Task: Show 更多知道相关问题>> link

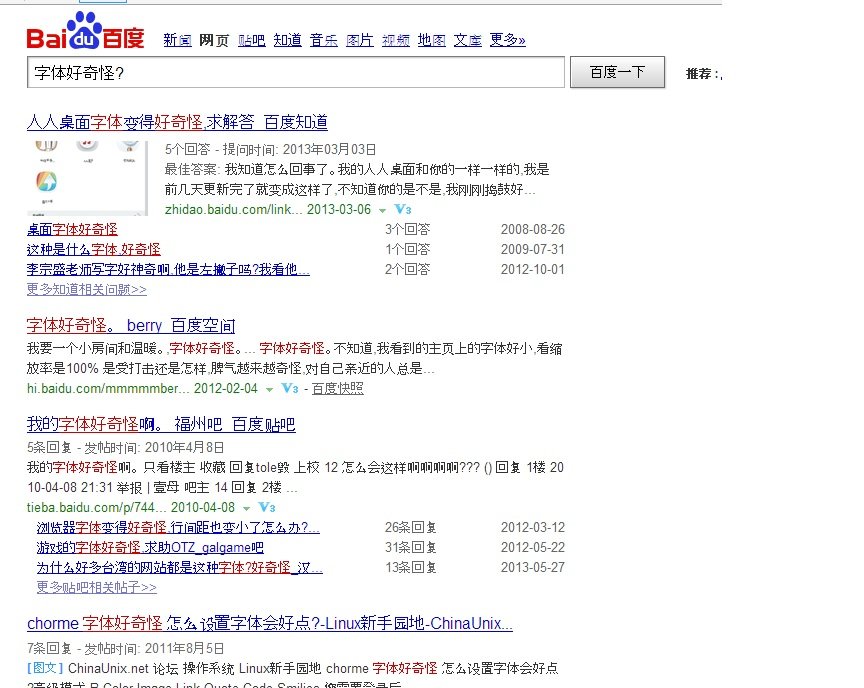Action: coord(86,289)
